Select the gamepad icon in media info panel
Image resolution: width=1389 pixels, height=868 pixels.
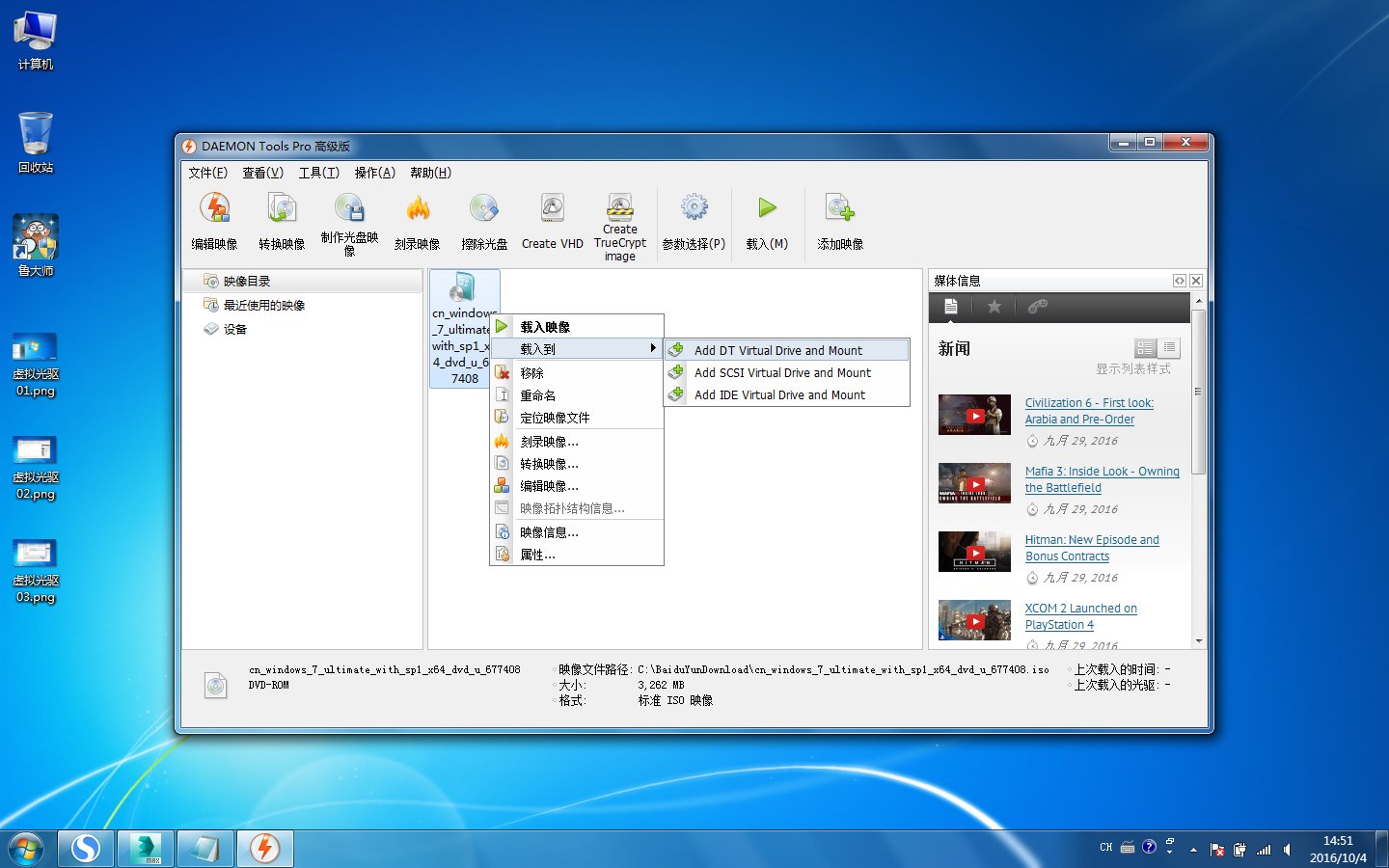click(x=1038, y=307)
